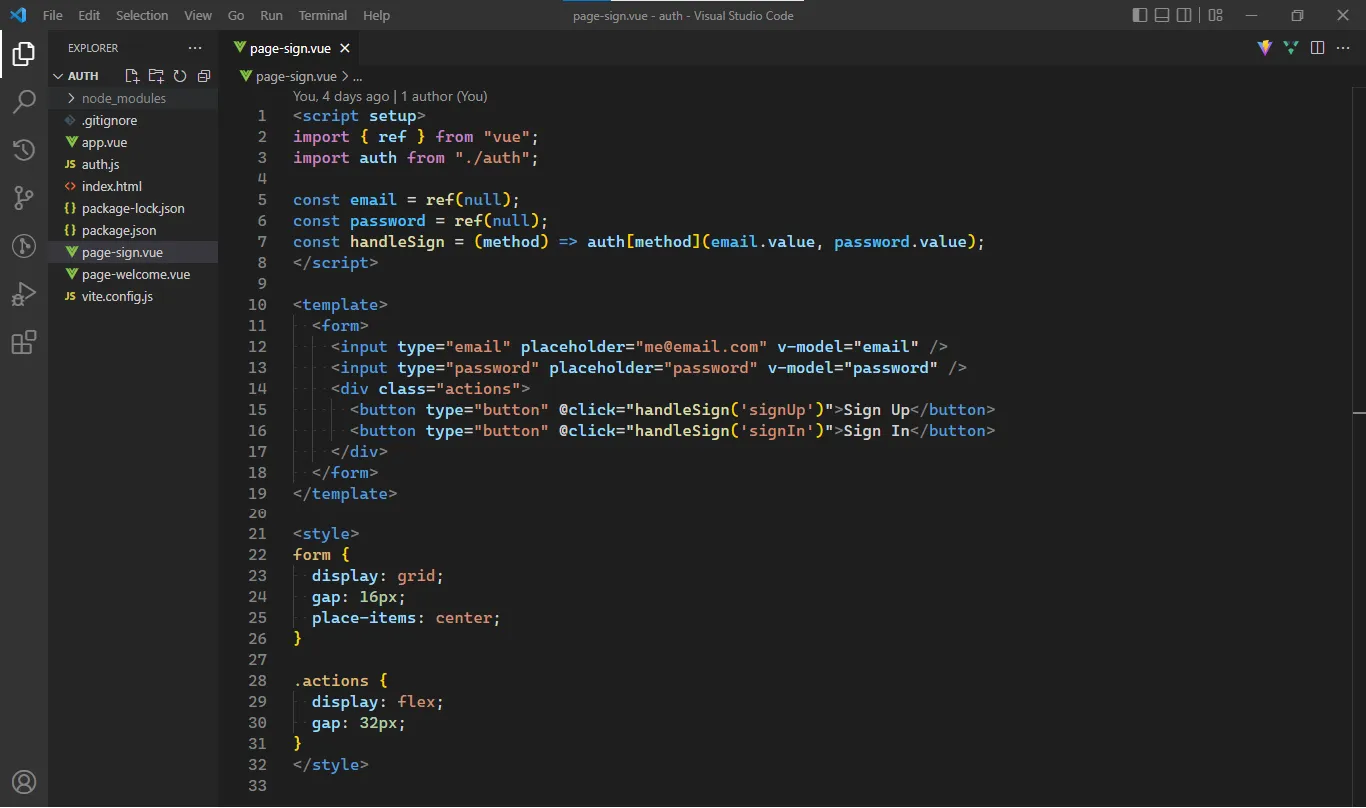The width and height of the screenshot is (1366, 808).
Task: Open the Search view in the activity bar
Action: [24, 101]
